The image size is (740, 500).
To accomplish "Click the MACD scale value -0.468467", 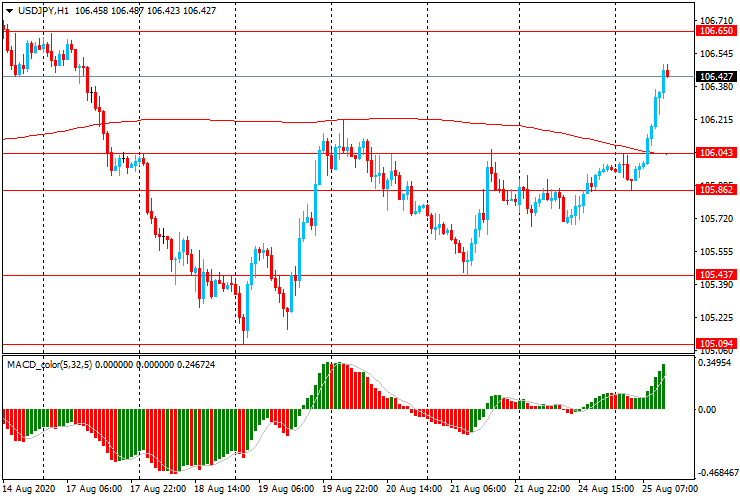I will coord(718,473).
